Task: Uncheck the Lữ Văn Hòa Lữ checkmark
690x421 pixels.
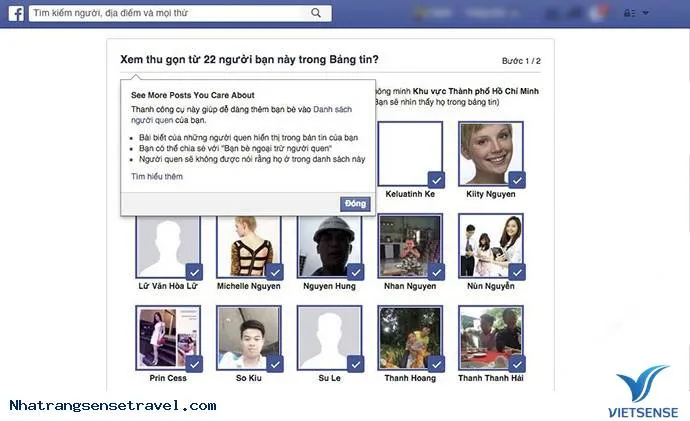Action: tap(194, 272)
